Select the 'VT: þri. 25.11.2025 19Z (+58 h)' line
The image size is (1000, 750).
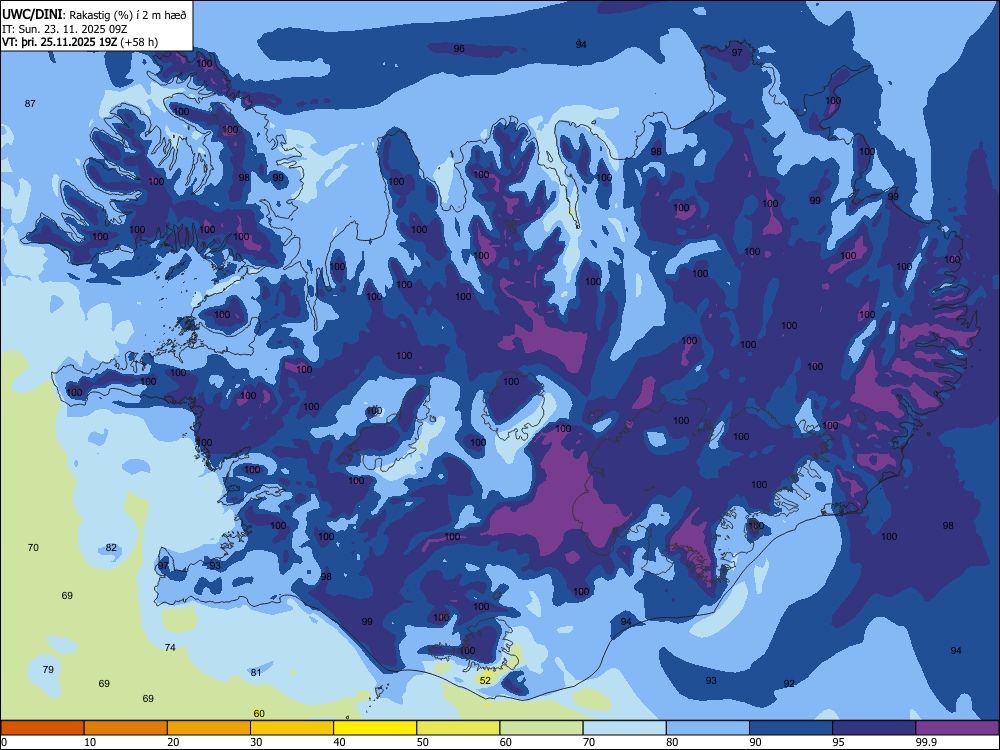coord(80,42)
